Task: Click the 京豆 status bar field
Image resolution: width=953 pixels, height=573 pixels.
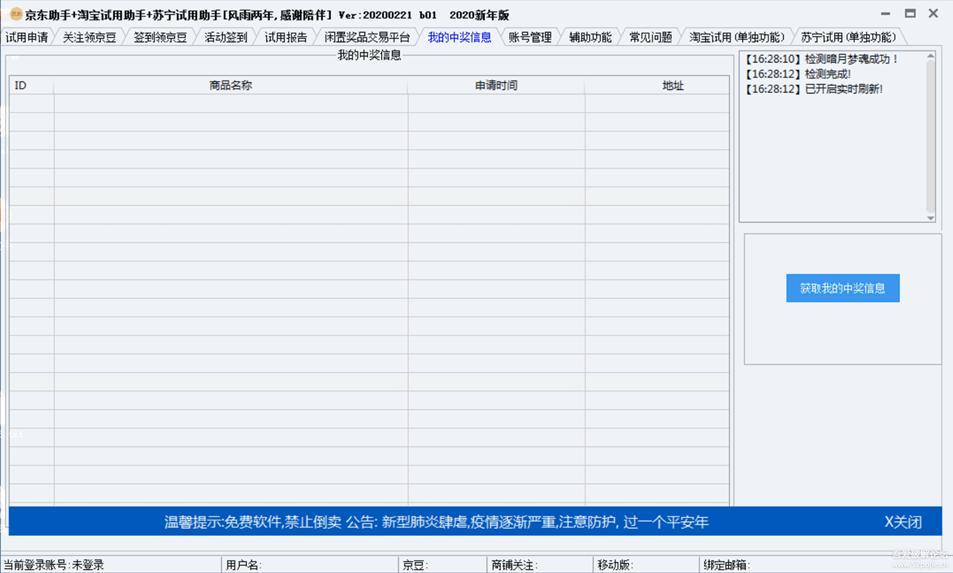Action: click(x=443, y=565)
